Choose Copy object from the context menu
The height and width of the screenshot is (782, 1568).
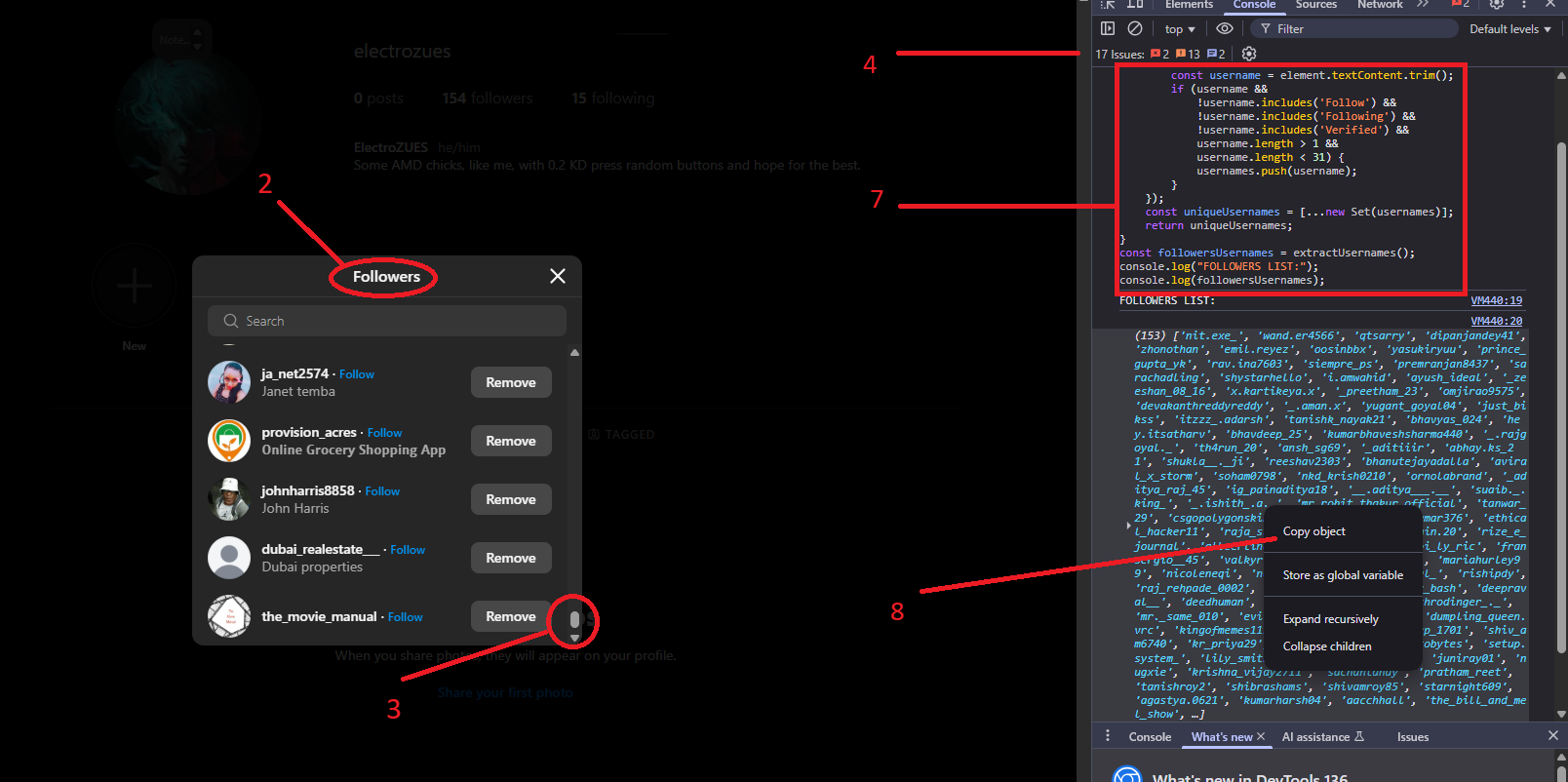(1313, 531)
